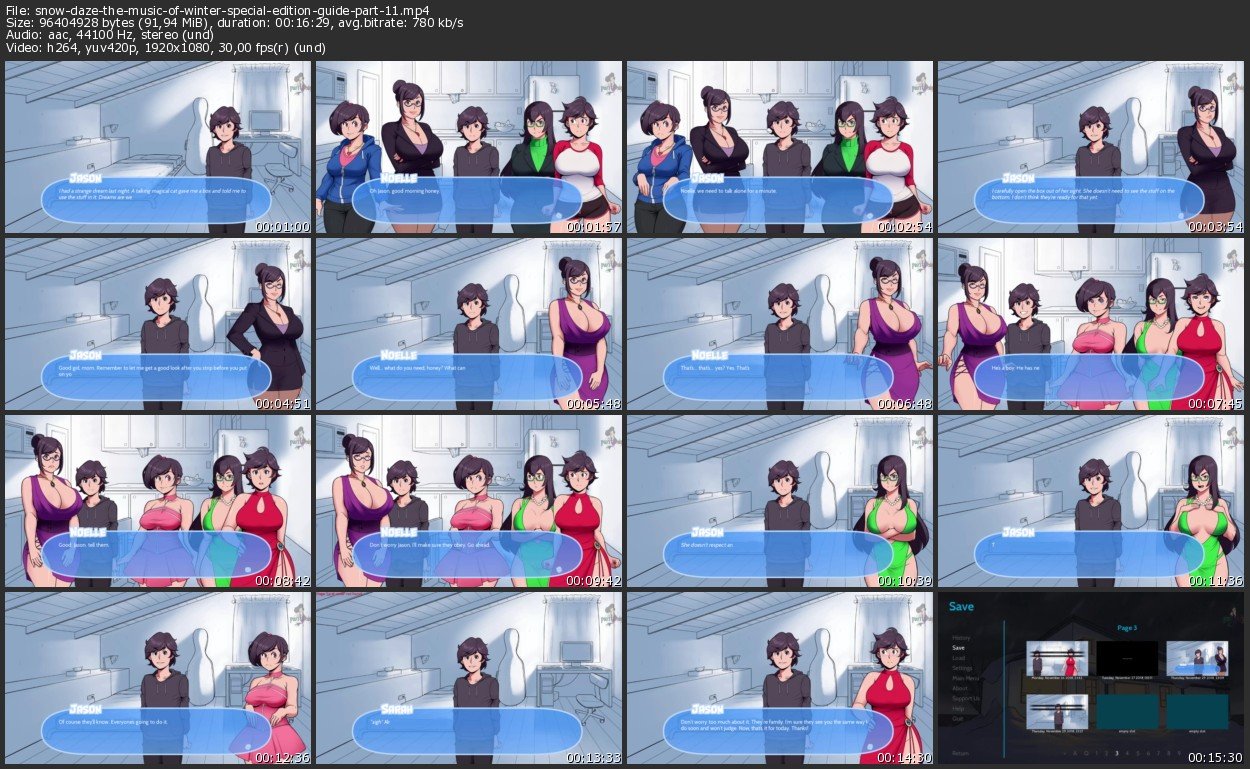Screen dimensions: 1250x769
Task: Click the Page 3 heading
Action: click(1126, 628)
